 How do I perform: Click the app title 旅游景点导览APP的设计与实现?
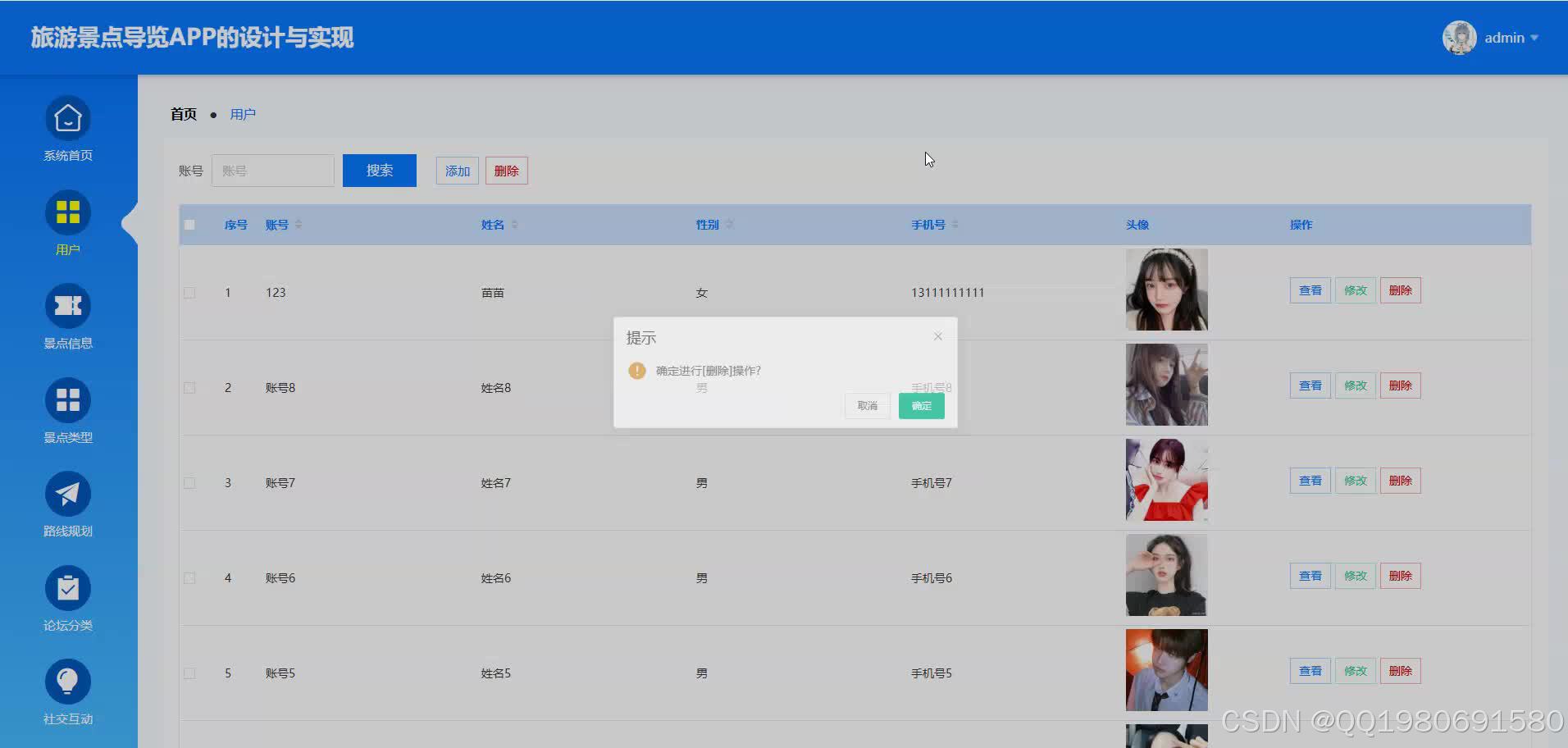[x=193, y=38]
